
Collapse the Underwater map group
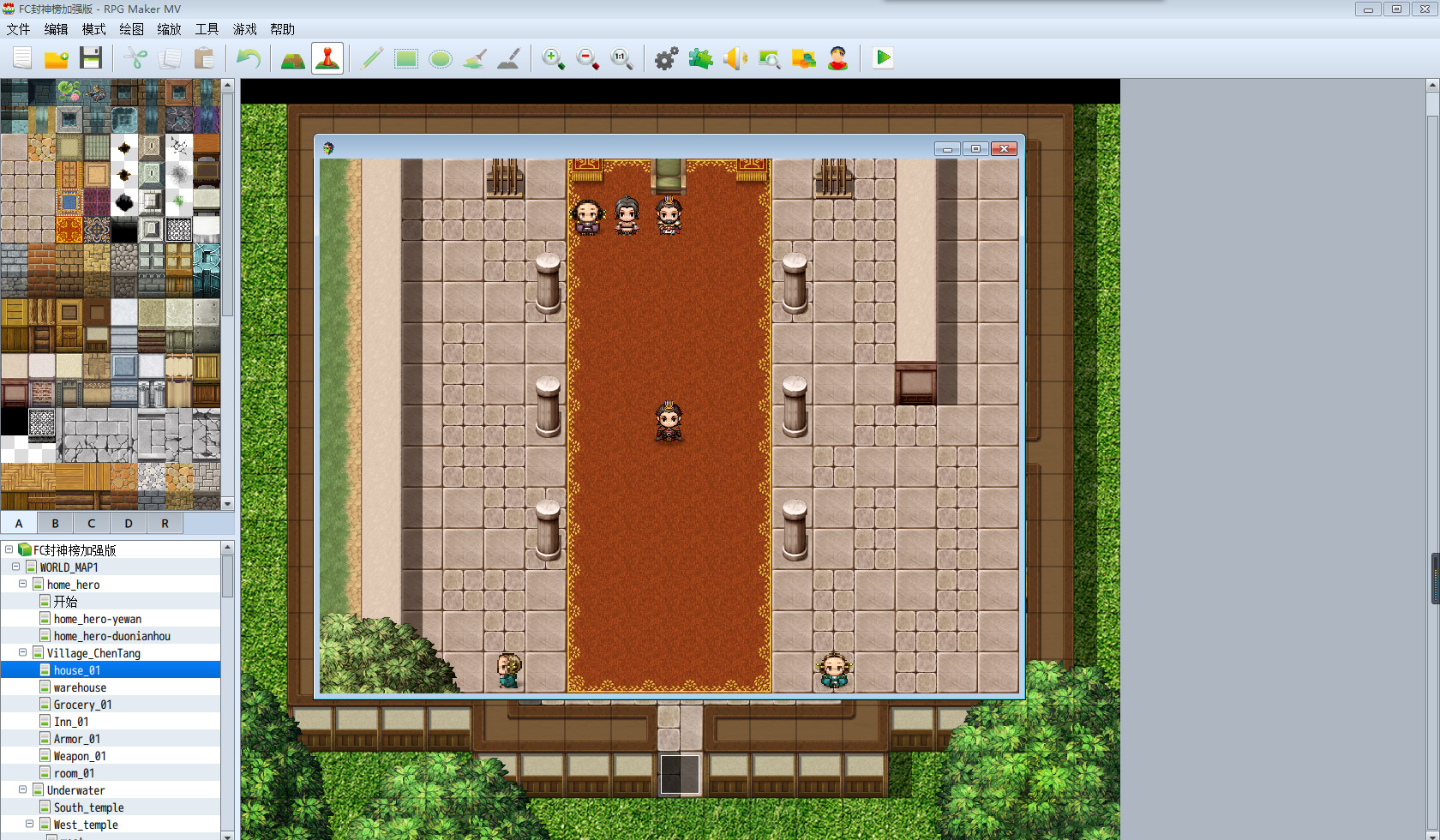(22, 789)
